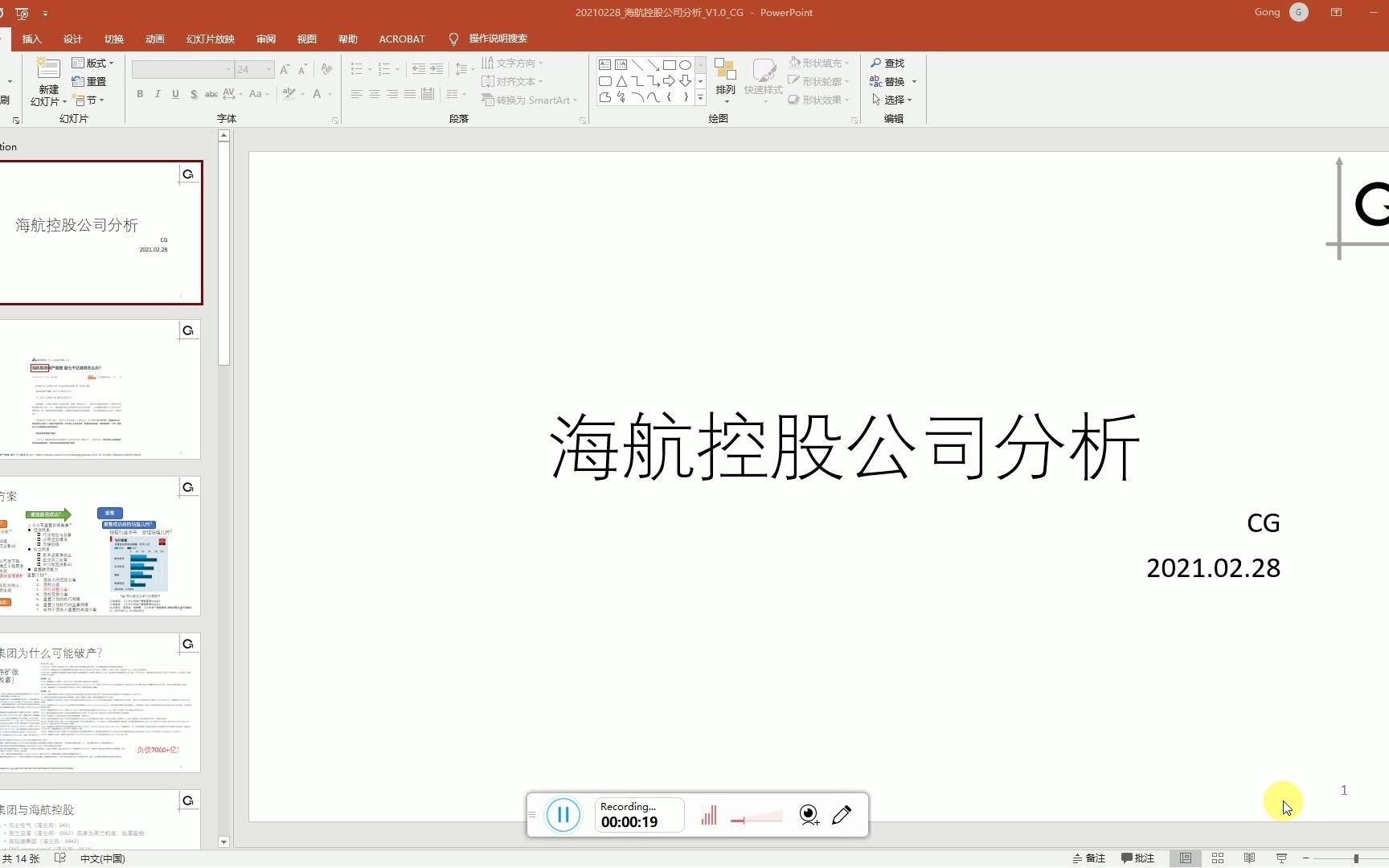Click Find (查找) in Editing group
Viewport: 1389px width, 868px height.
(887, 63)
